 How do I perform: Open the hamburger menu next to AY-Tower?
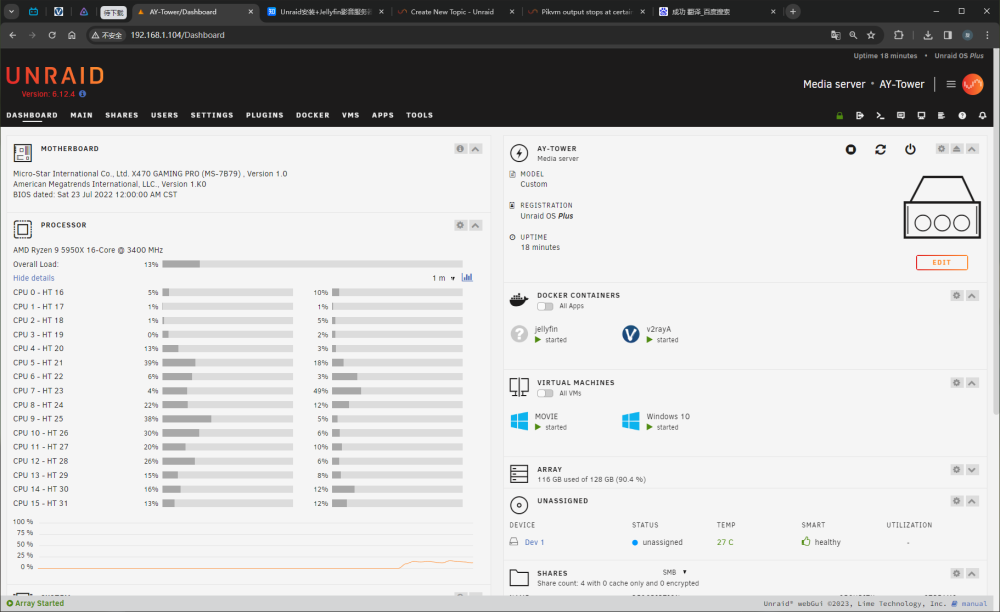[950, 84]
